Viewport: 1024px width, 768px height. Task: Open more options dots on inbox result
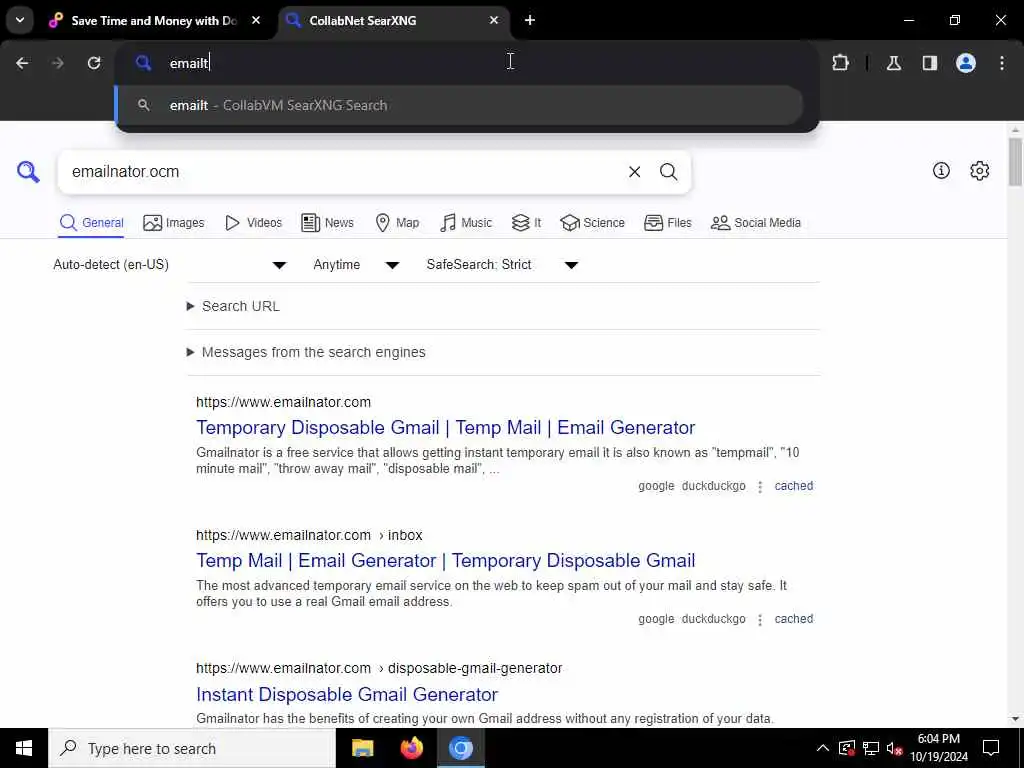pos(760,620)
